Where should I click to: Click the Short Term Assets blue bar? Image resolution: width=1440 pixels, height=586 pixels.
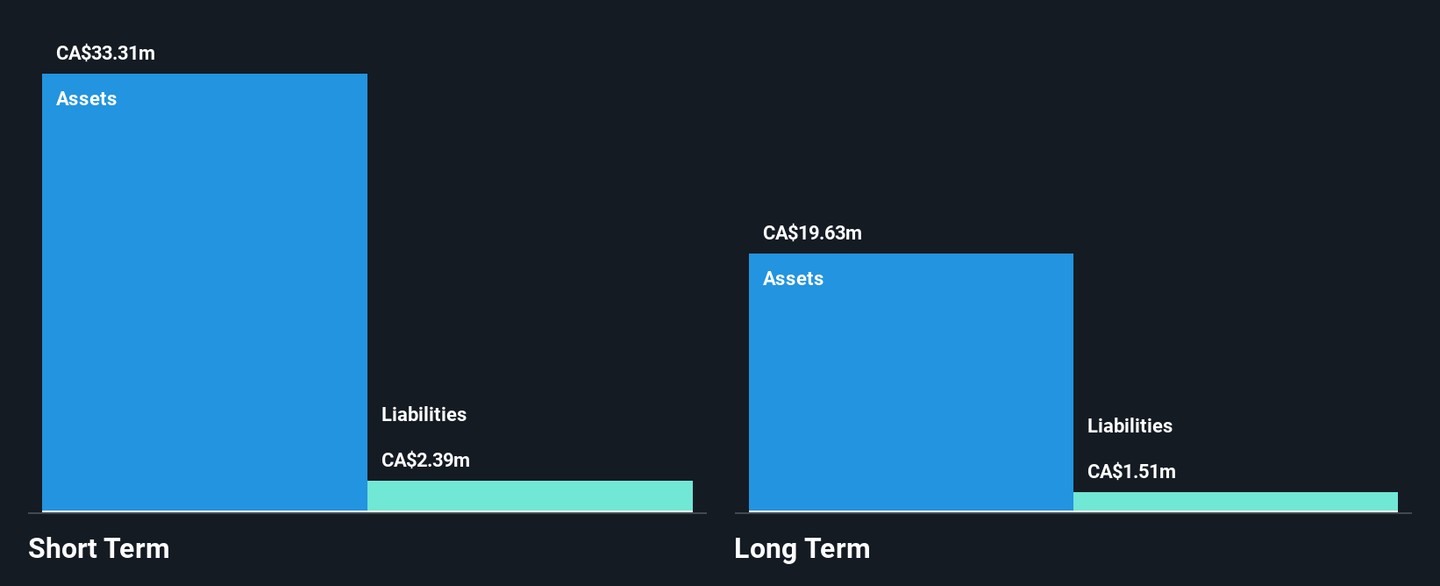[x=204, y=292]
